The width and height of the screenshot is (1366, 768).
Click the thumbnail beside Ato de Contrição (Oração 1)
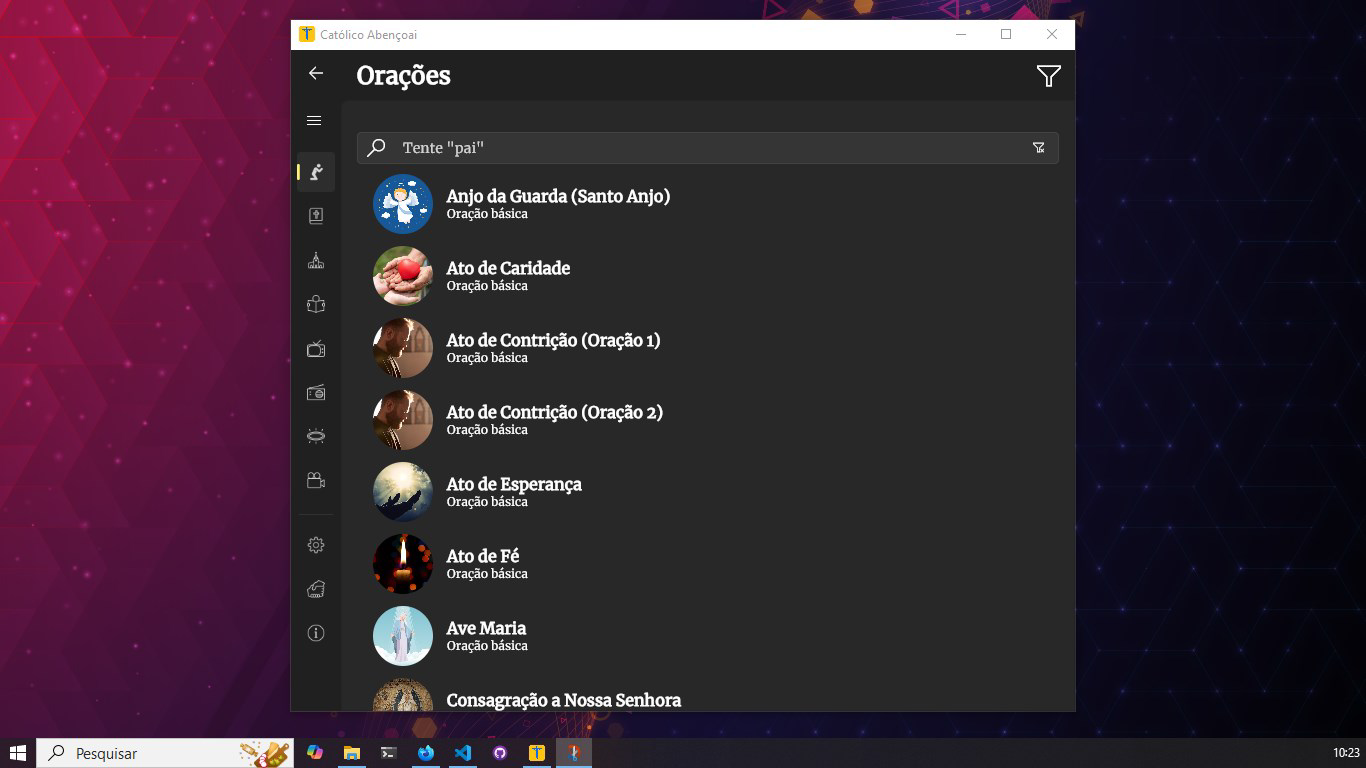click(x=403, y=348)
